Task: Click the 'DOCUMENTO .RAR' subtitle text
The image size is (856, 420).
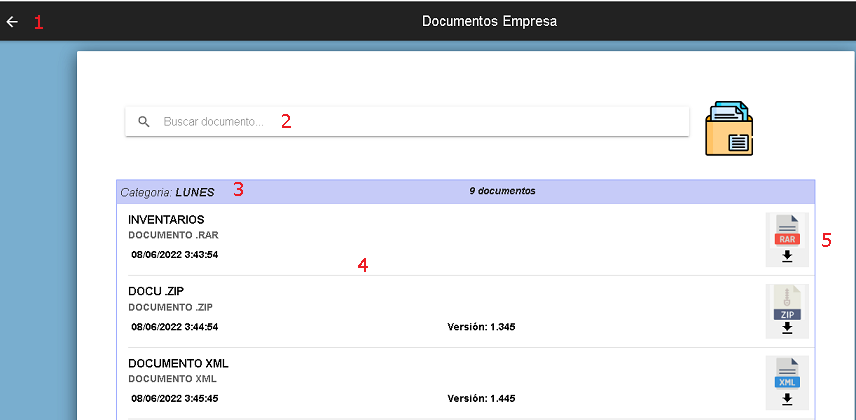Action: point(173,235)
